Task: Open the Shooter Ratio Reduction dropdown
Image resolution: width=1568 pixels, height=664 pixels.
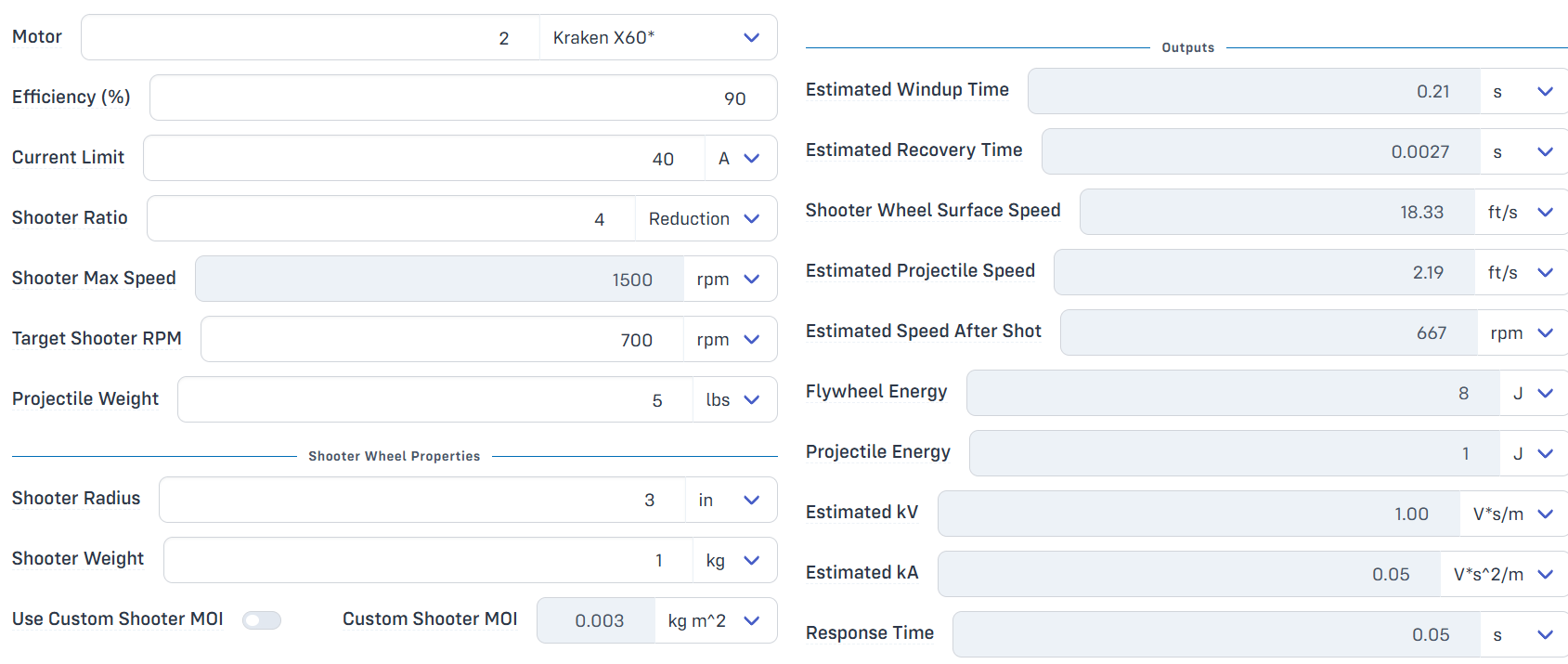Action: [706, 218]
